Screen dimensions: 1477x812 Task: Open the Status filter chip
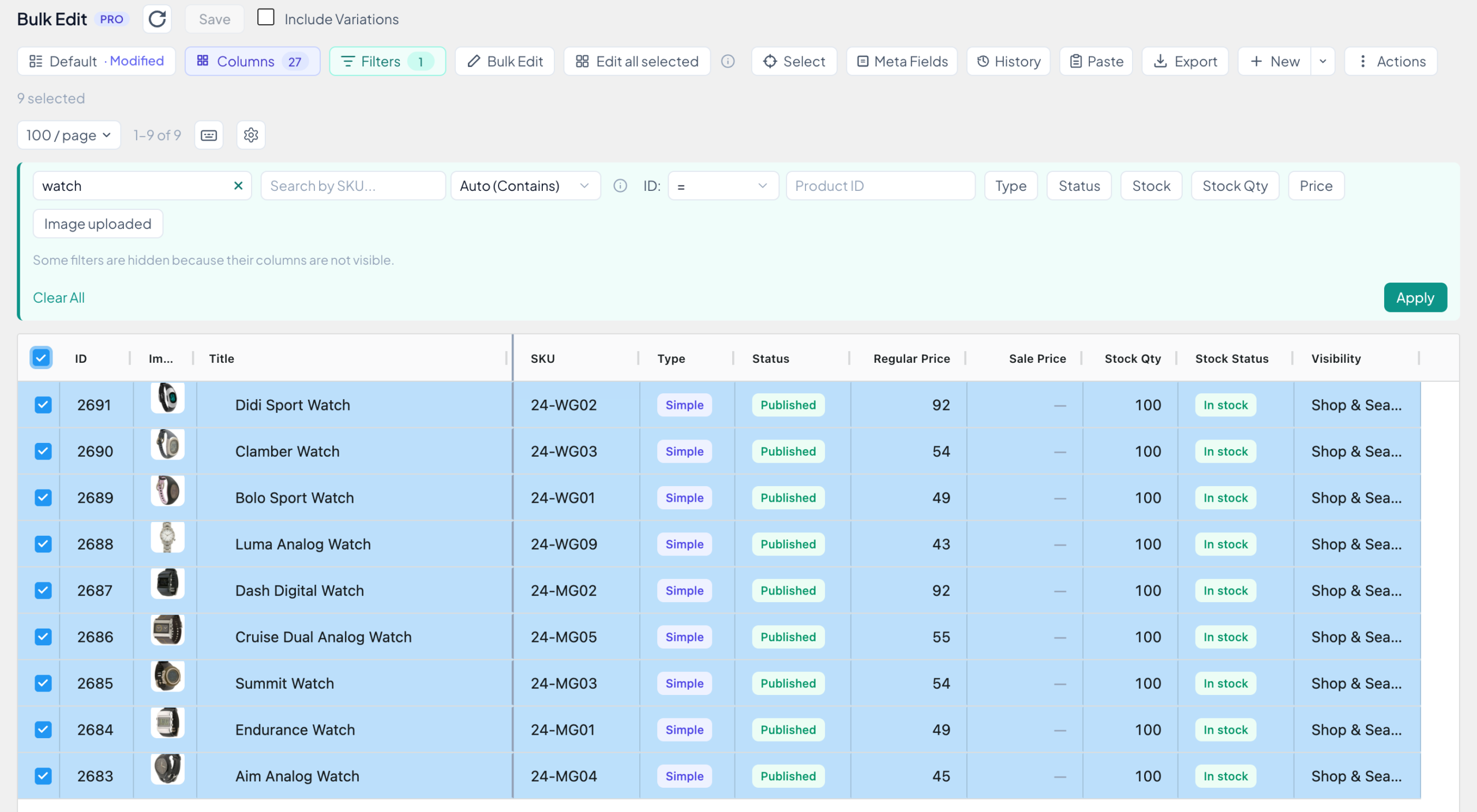(1079, 186)
